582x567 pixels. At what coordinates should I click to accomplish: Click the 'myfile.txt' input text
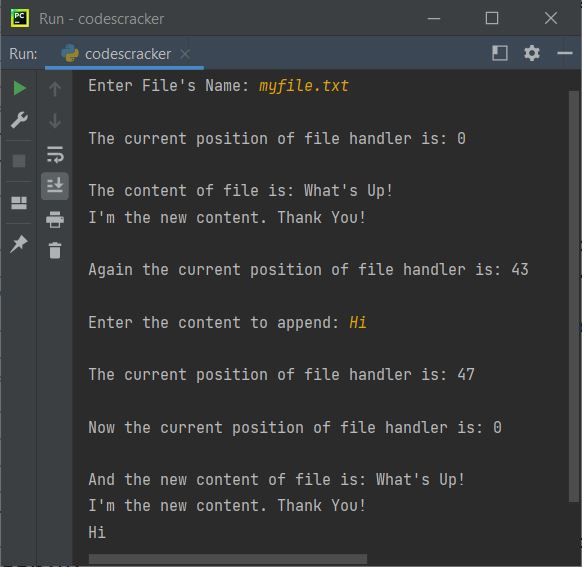pos(304,86)
